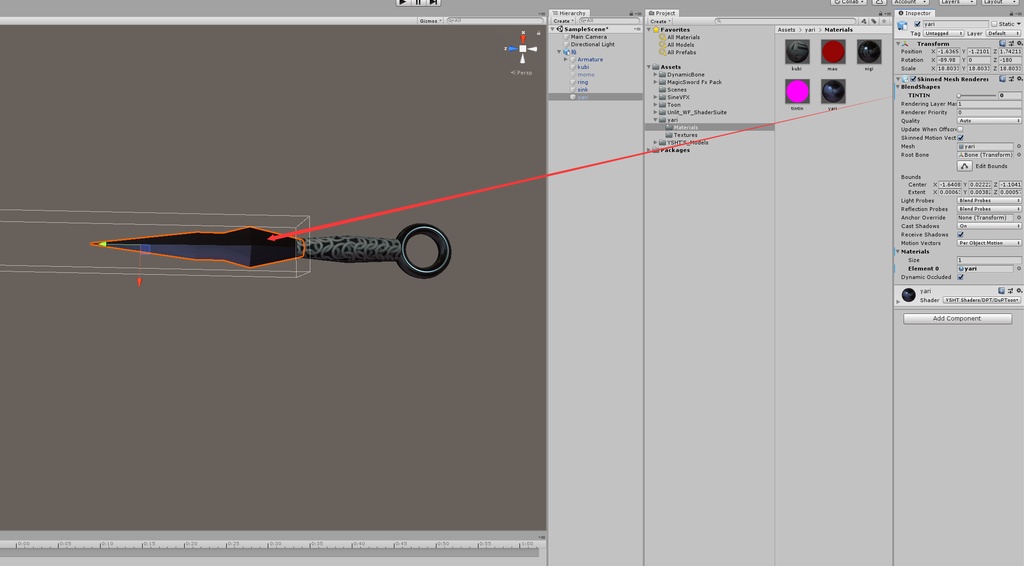Click 'Assets' in the breadcrumb path
The height and width of the screenshot is (566, 1024).
786,29
